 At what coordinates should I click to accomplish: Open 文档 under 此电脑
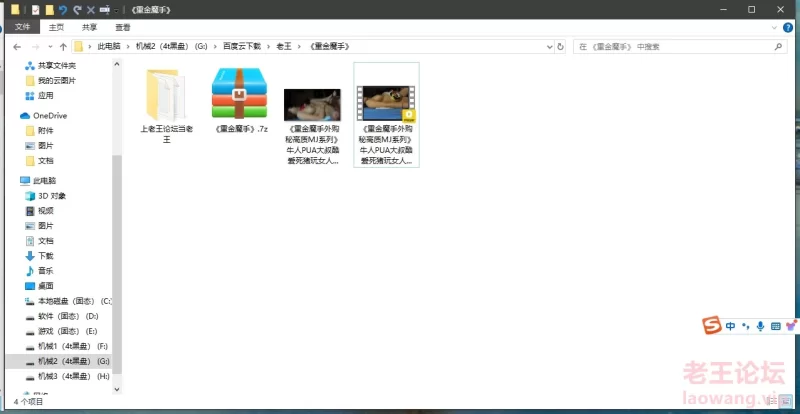[39, 240]
